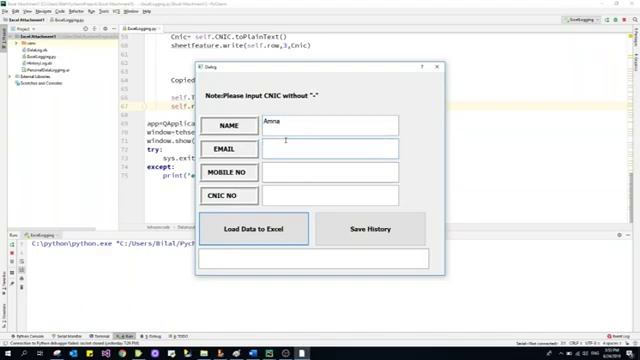Screen dimensions: 640x360
Task: Focus the CNIC NO text field
Action: [330, 196]
